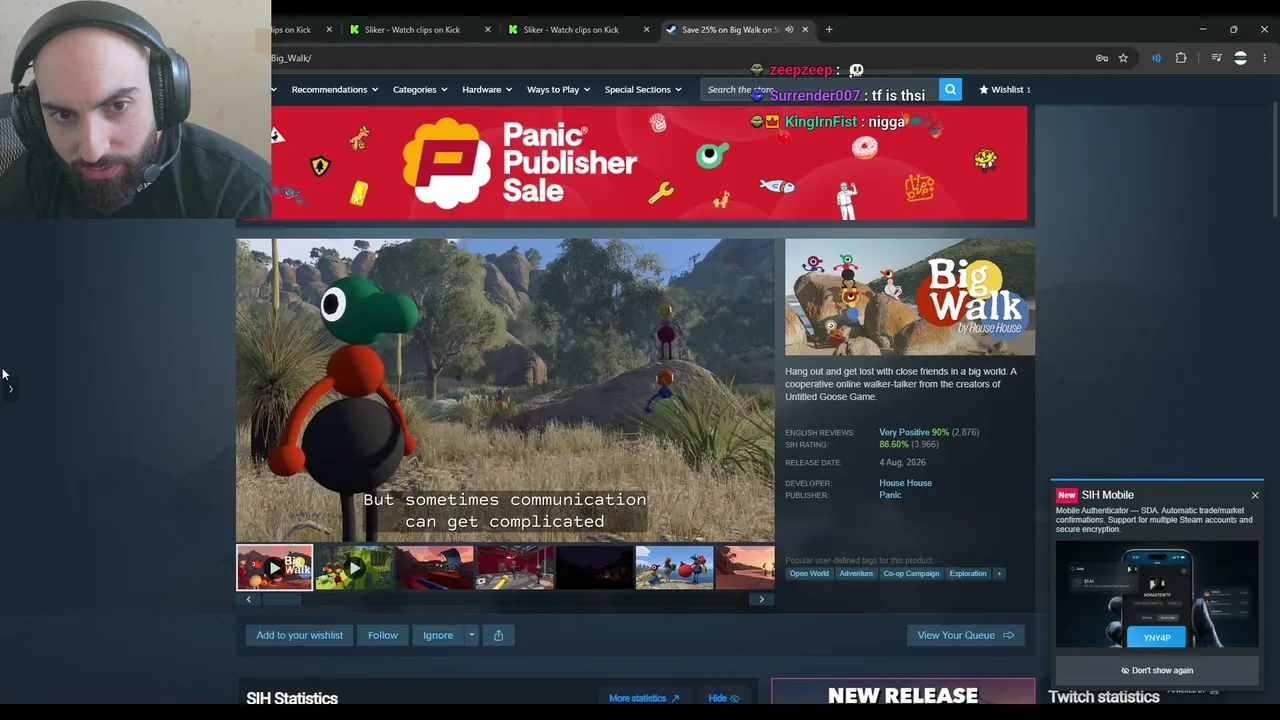Close the SIH Mobile popup

1255,495
